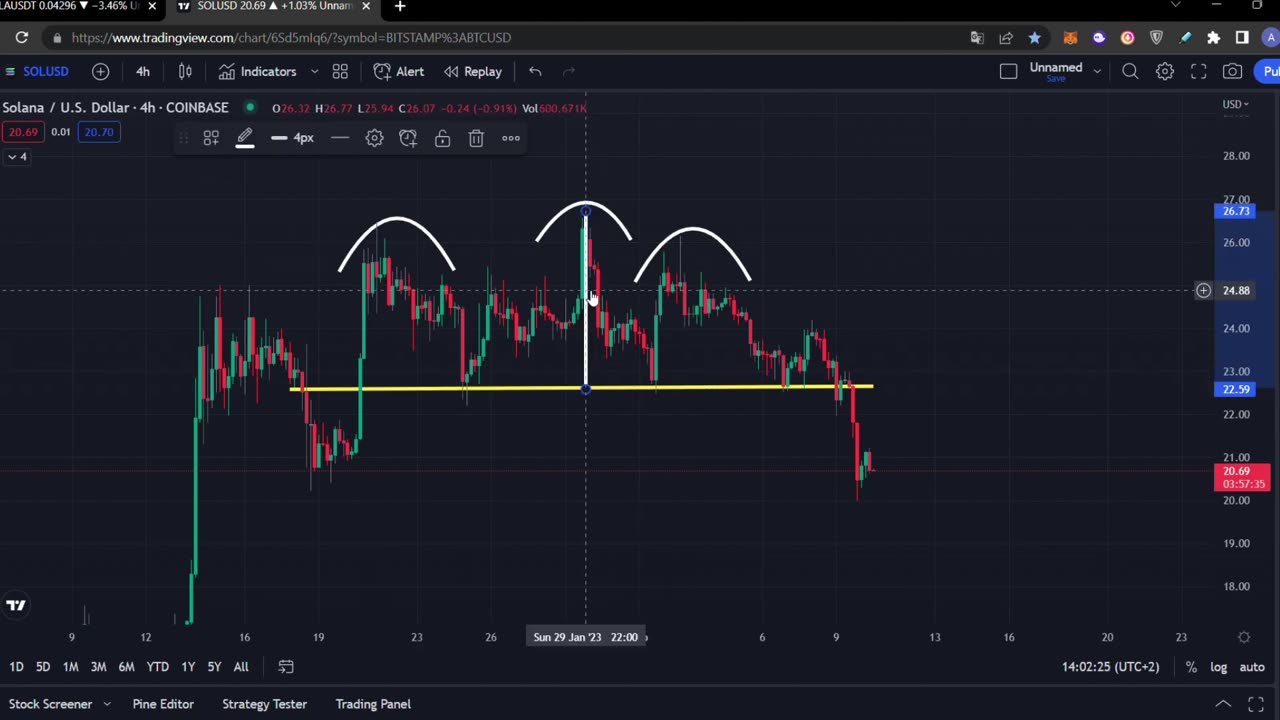1280x720 pixels.
Task: Lock the selected drawing
Action: tap(442, 138)
